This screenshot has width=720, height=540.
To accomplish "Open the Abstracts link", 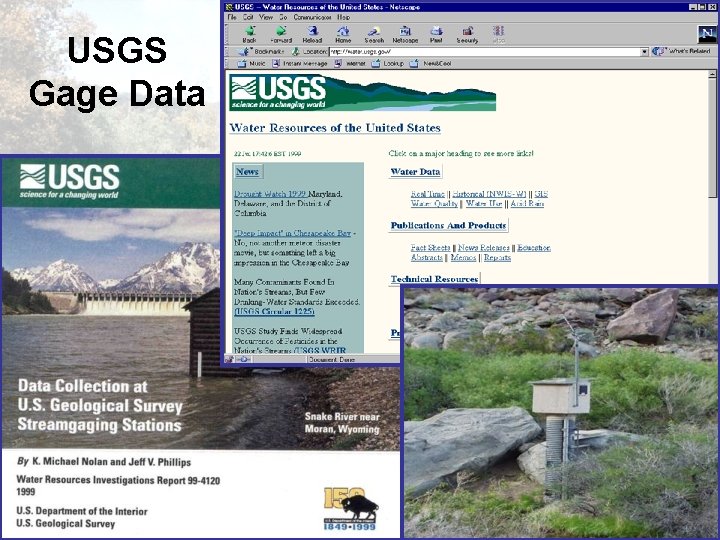I will (x=427, y=257).
